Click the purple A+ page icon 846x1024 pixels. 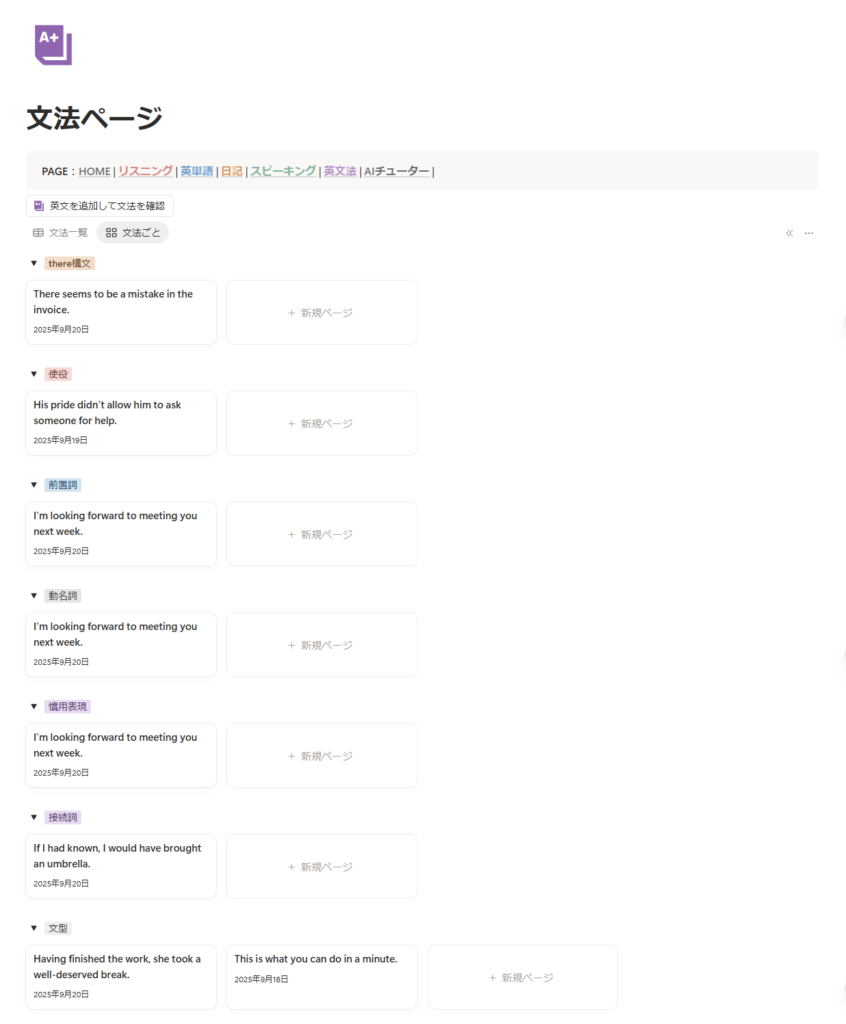pos(53,46)
